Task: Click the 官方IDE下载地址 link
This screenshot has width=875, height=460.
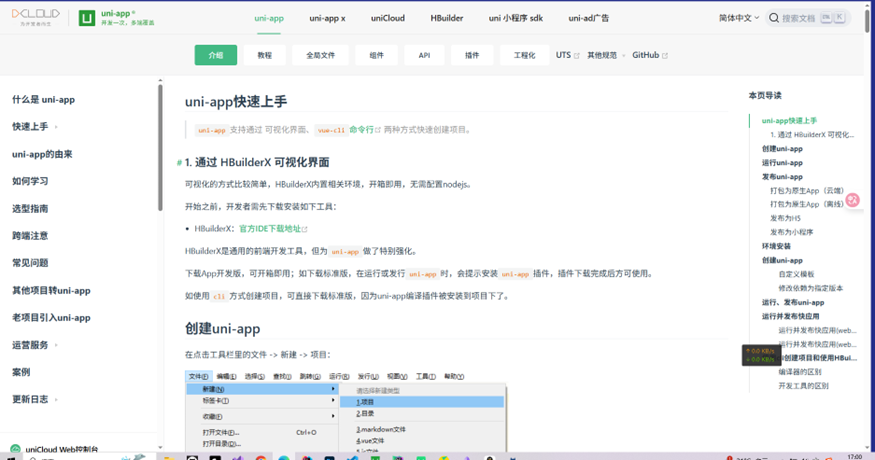Action: tap(273, 229)
